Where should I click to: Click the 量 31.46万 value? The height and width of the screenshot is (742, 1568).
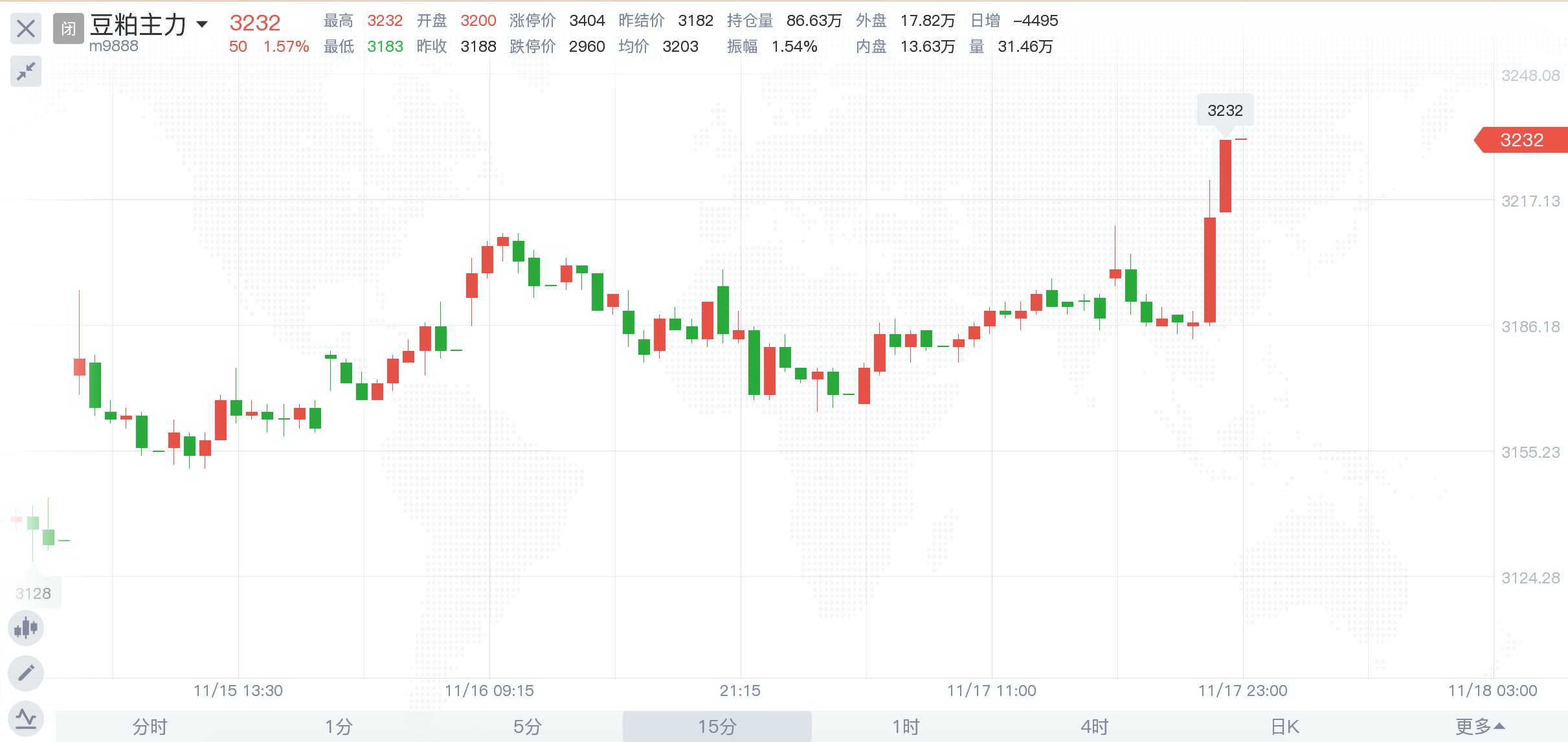[1025, 47]
